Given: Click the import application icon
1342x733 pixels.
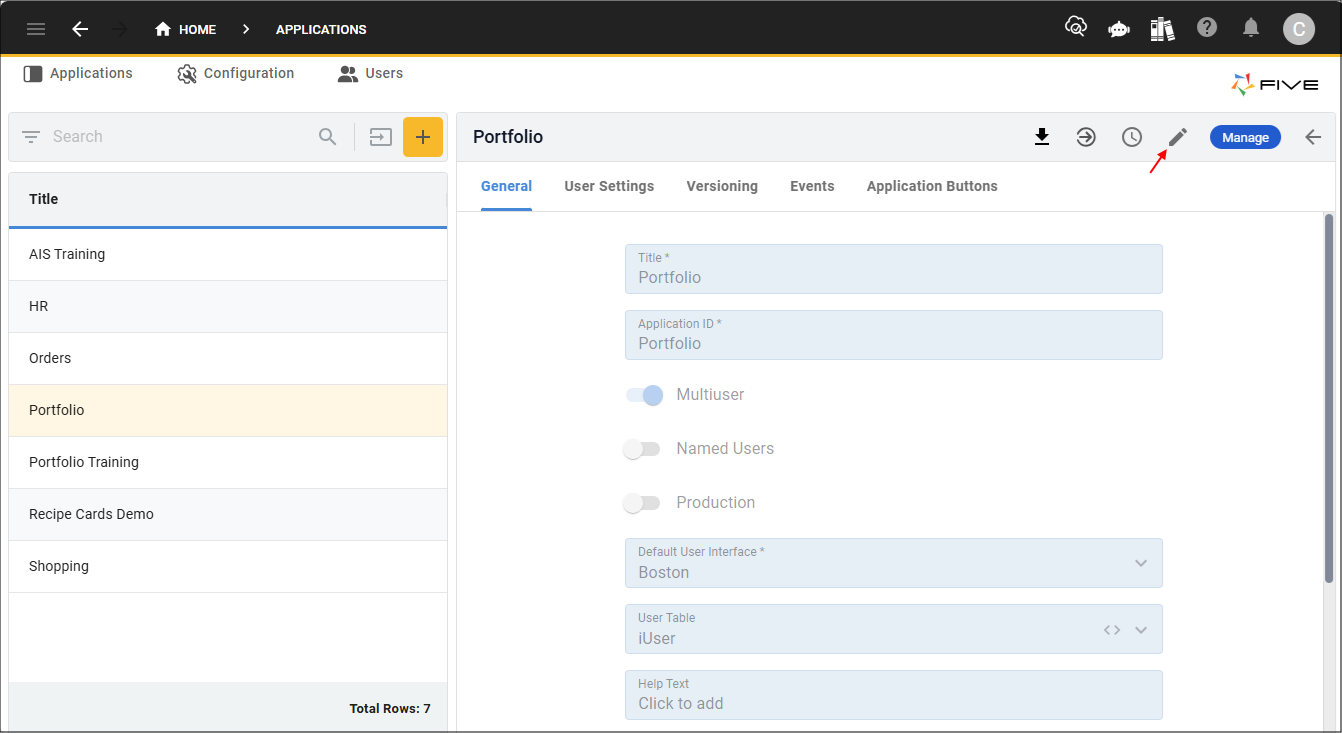Looking at the screenshot, I should [380, 137].
